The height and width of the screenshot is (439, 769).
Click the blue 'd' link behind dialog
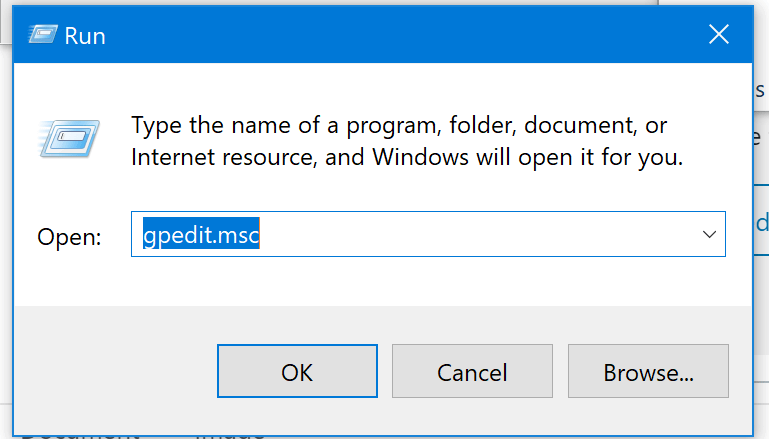(x=762, y=224)
